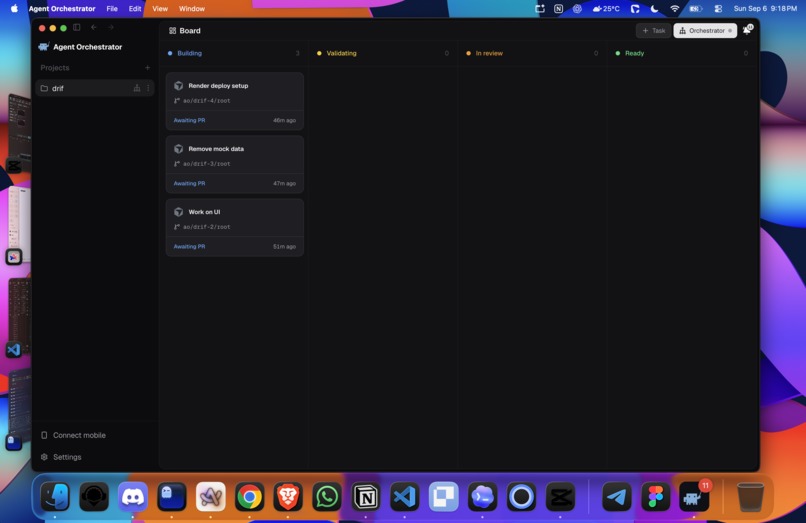Open the Window menu
Image resolution: width=806 pixels, height=523 pixels.
(x=192, y=8)
